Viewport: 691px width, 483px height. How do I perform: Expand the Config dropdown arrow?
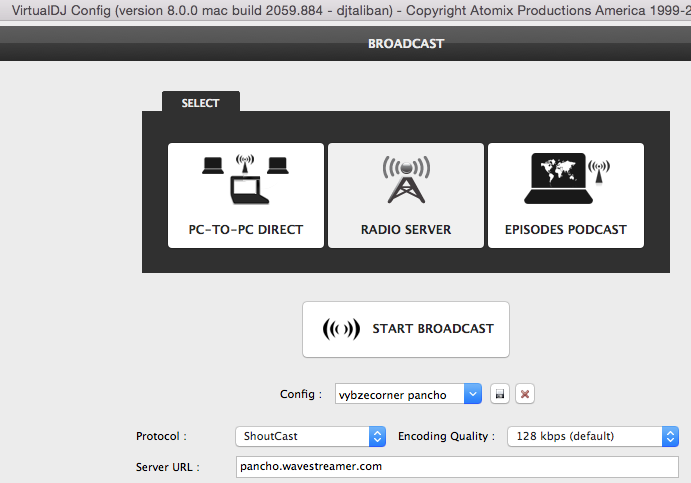pyautogui.click(x=473, y=394)
